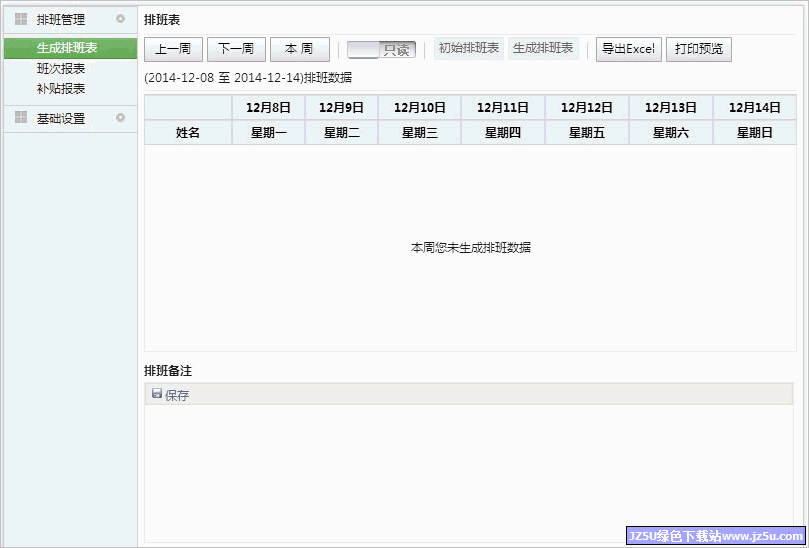The height and width of the screenshot is (548, 809).
Task: Go to next week with 下一周
Action: click(236, 50)
